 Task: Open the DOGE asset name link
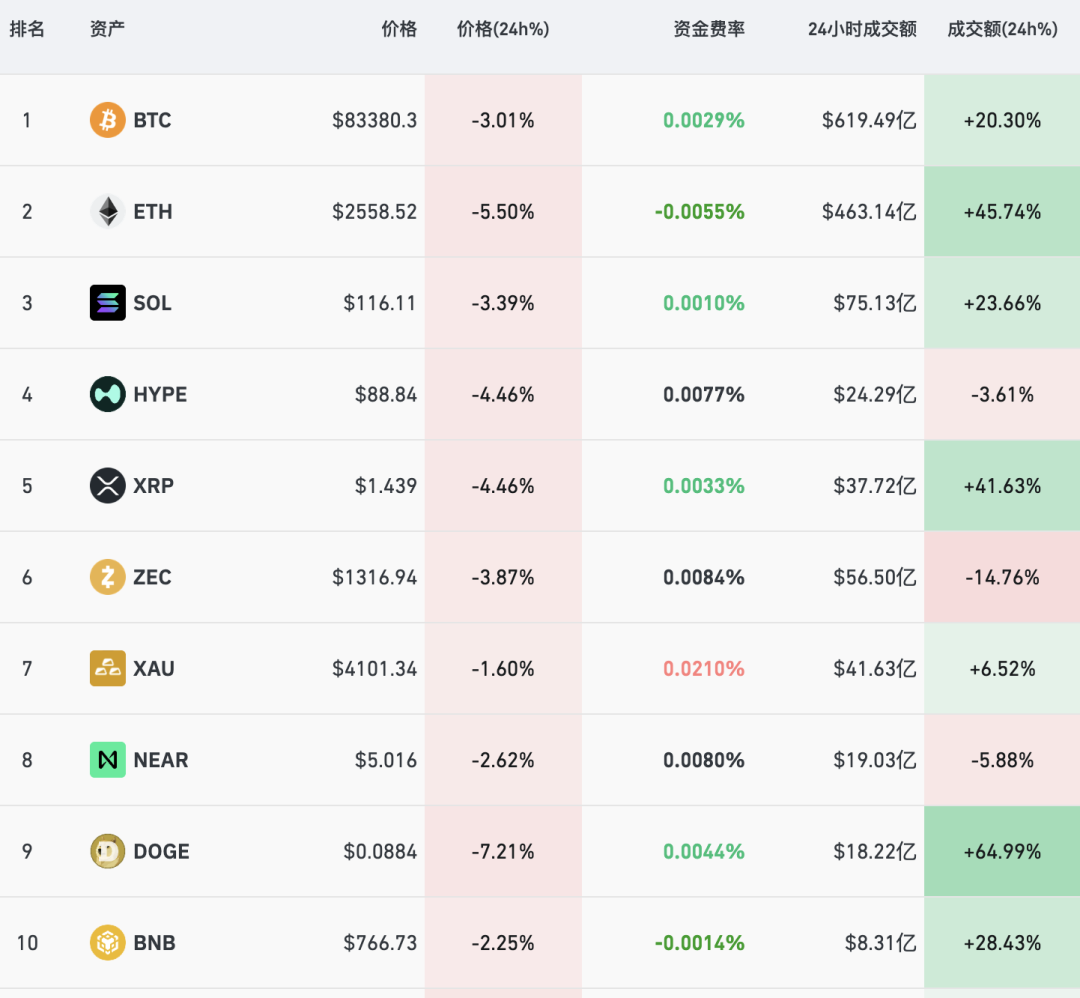[161, 851]
